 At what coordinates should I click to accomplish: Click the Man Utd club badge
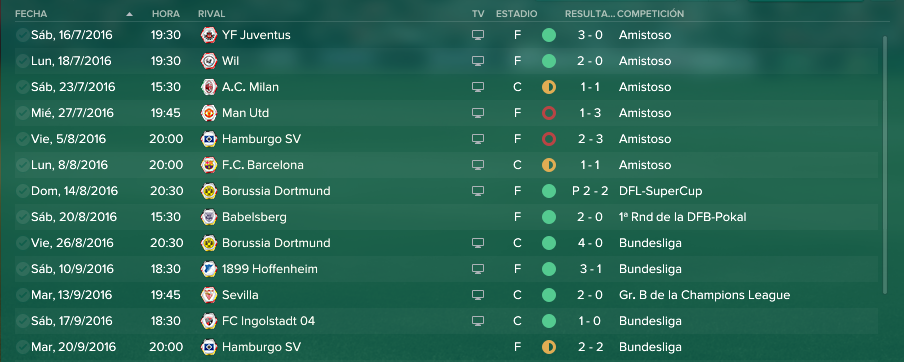click(x=208, y=113)
